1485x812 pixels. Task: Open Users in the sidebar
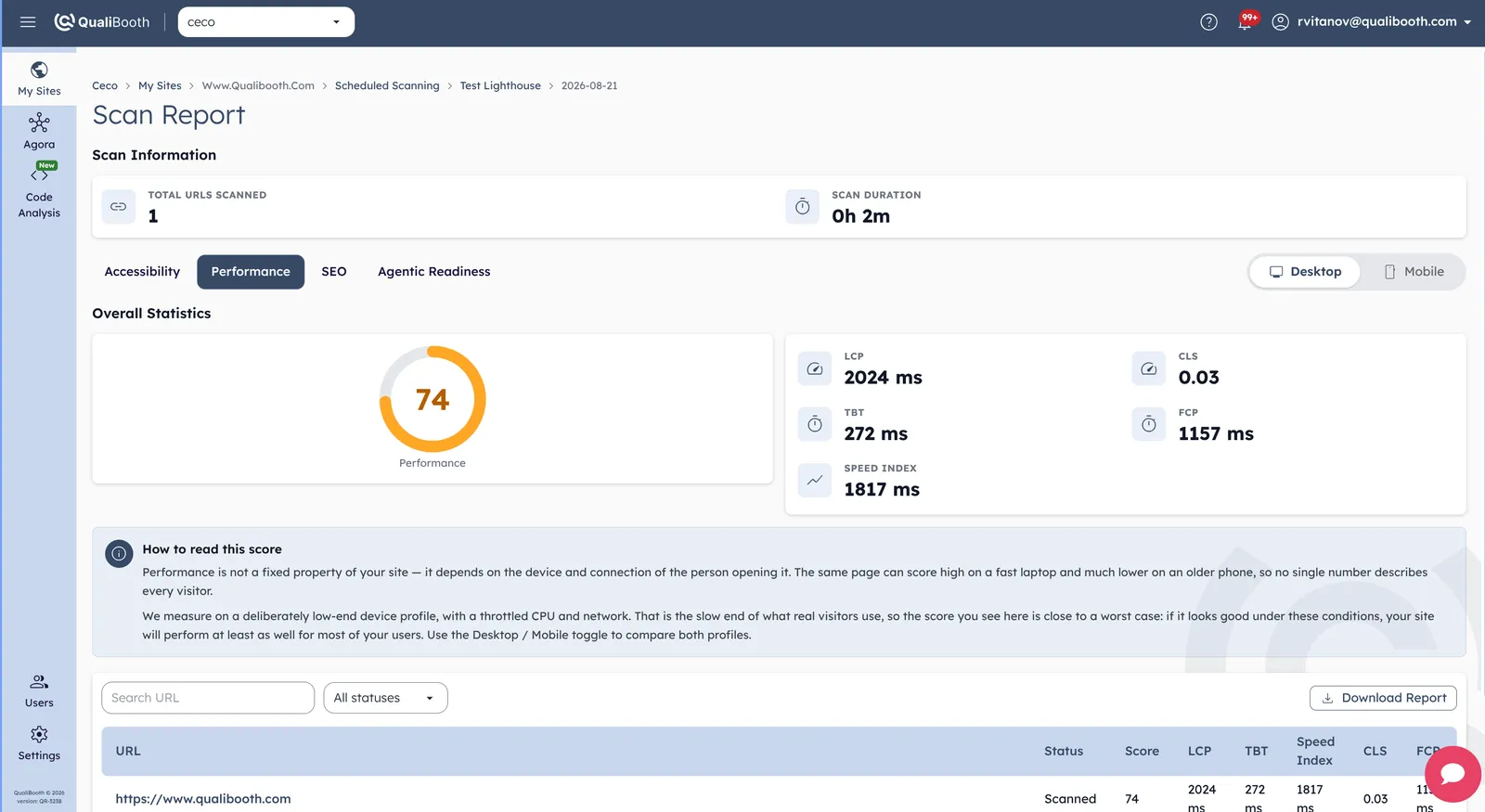pyautogui.click(x=39, y=690)
